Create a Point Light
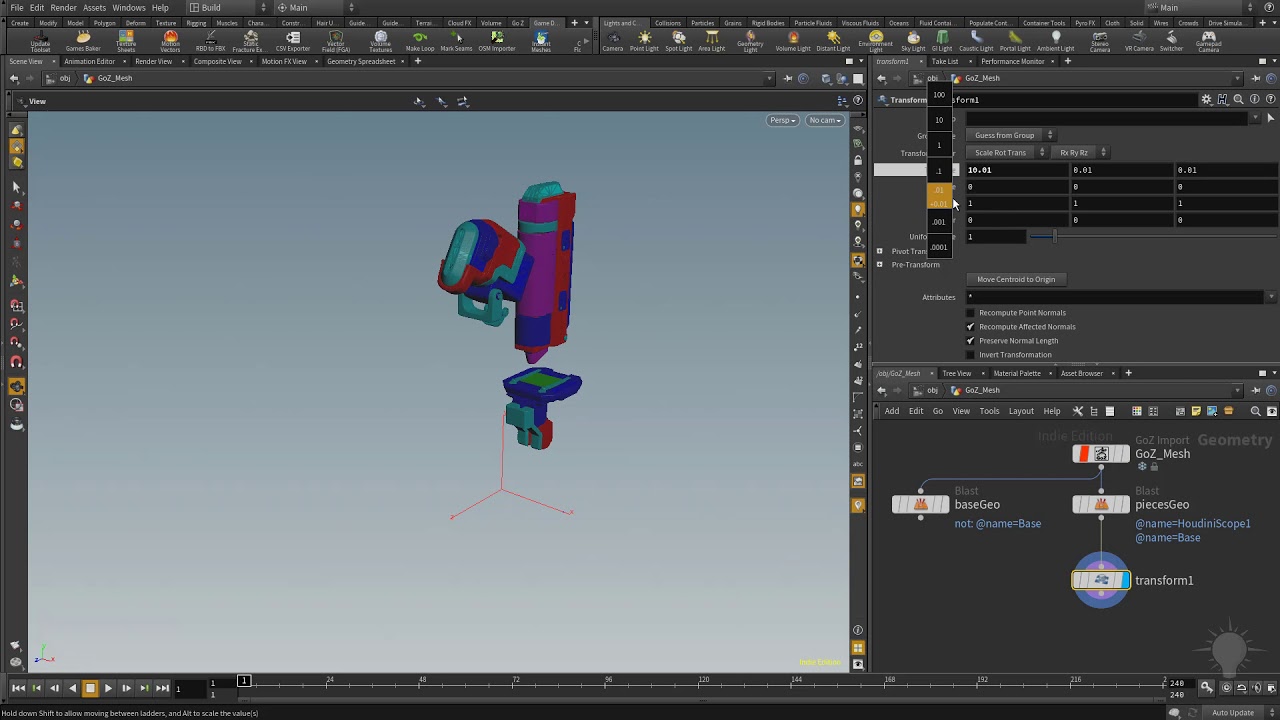The width and height of the screenshot is (1280, 720). [644, 41]
